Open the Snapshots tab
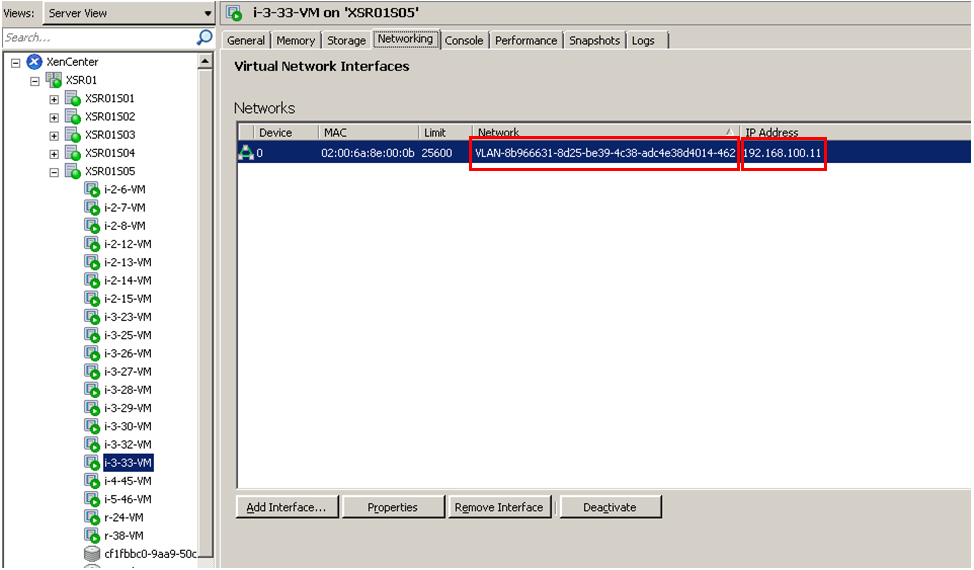Screen dimensions: 974x570 (x=594, y=40)
